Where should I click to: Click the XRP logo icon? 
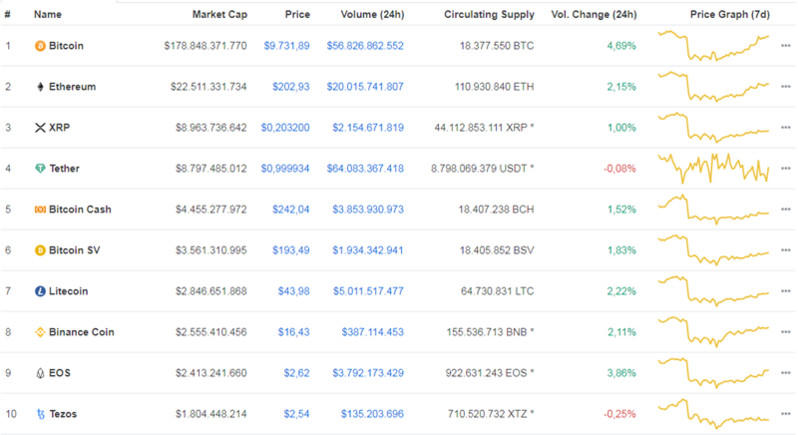[x=40, y=128]
